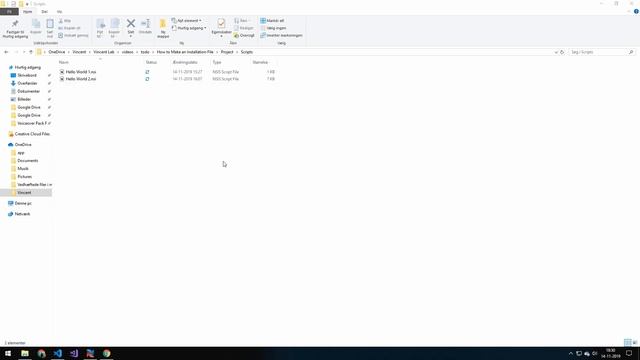This screenshot has width=640, height=360.
Task: Open File Explorer from the taskbar
Action: pyautogui.click(x=25, y=353)
